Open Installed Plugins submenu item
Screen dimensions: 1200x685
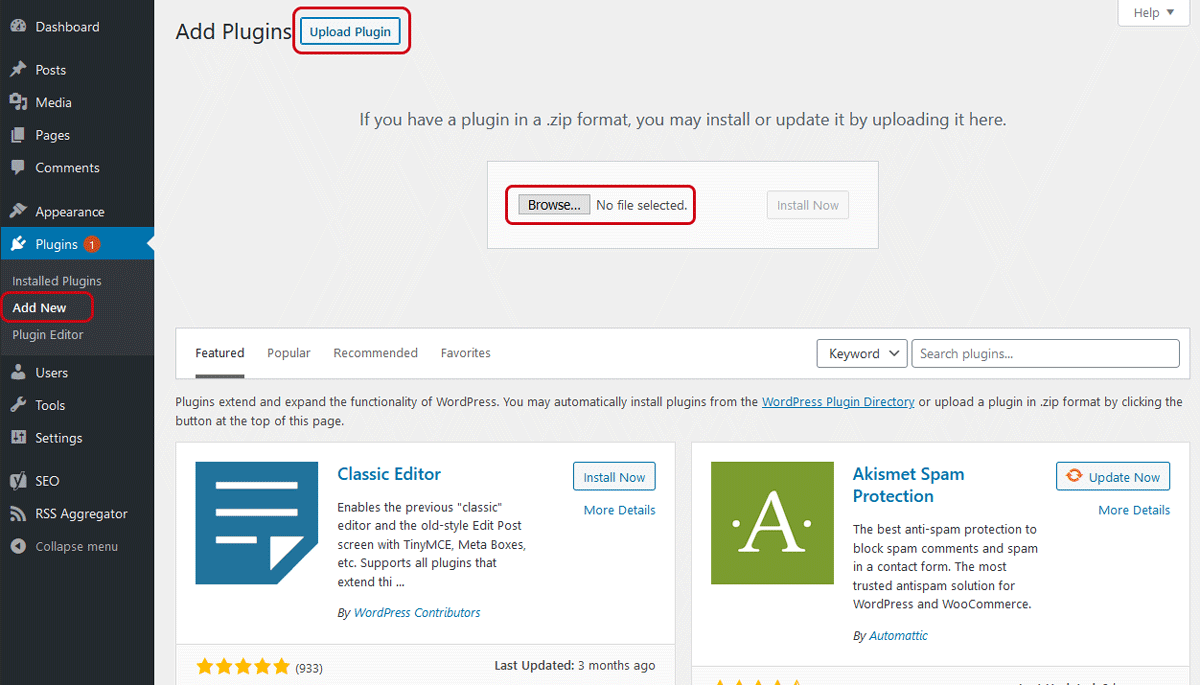tap(57, 281)
